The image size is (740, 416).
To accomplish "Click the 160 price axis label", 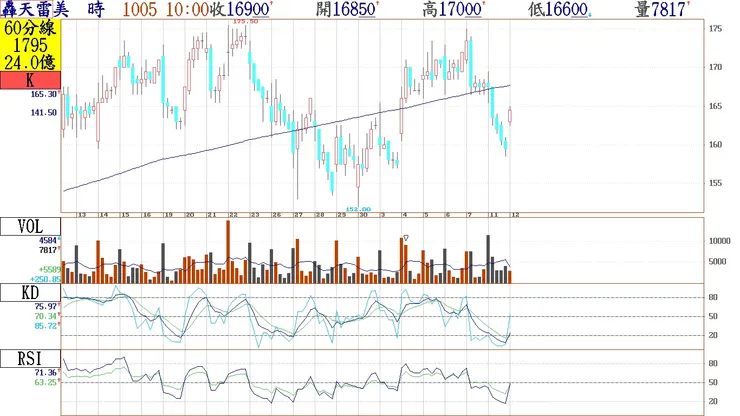I will pyautogui.click(x=715, y=145).
